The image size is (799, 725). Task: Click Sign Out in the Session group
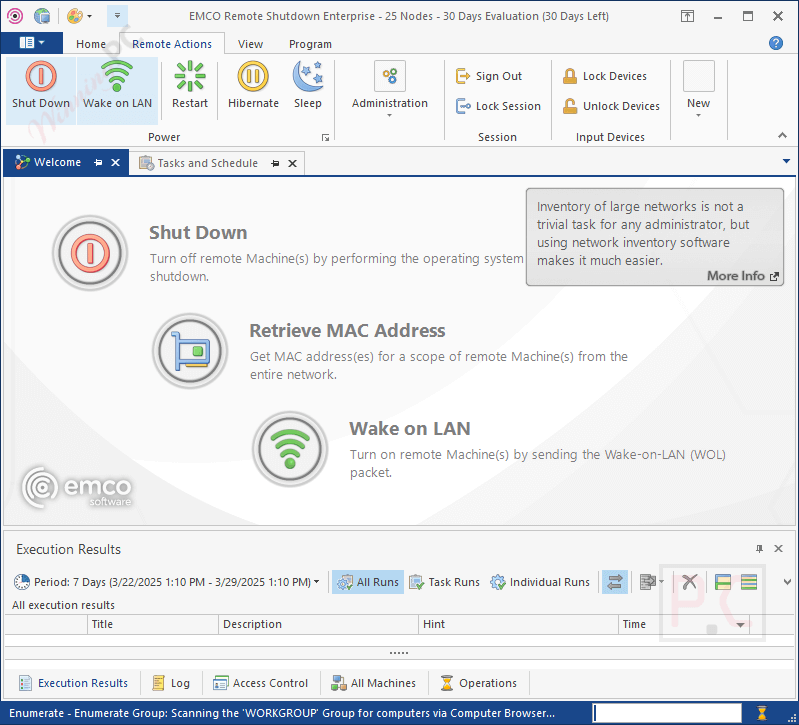point(489,76)
